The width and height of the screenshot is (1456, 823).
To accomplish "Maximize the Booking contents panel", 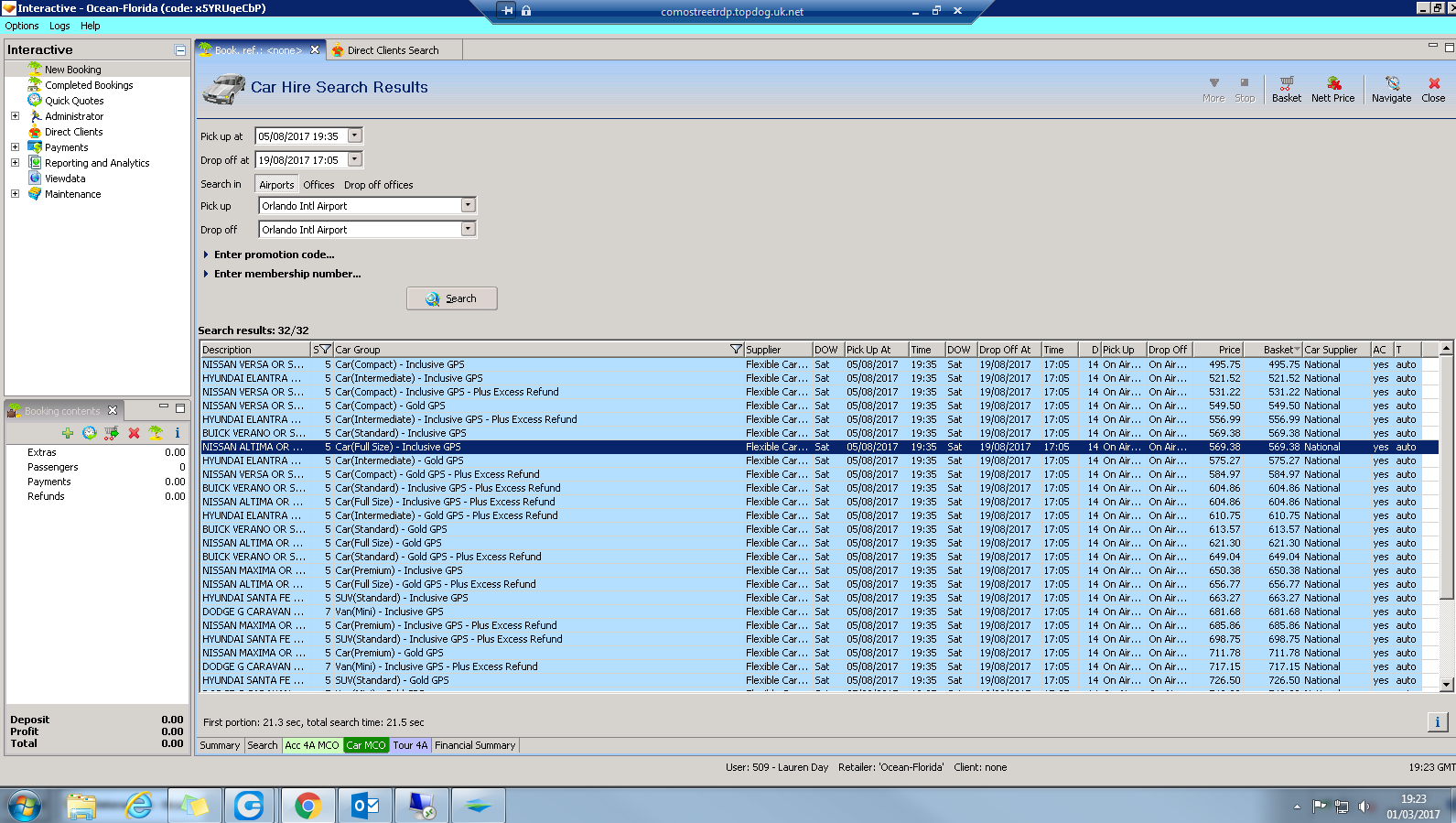I will click(x=180, y=408).
